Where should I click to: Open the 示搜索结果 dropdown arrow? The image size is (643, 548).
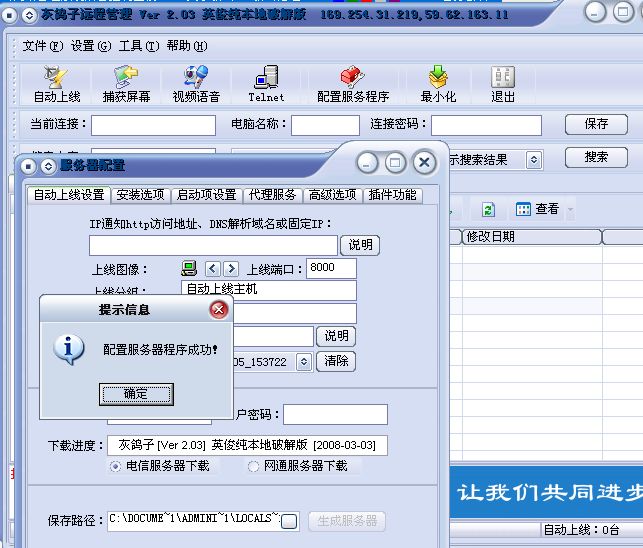(x=534, y=160)
